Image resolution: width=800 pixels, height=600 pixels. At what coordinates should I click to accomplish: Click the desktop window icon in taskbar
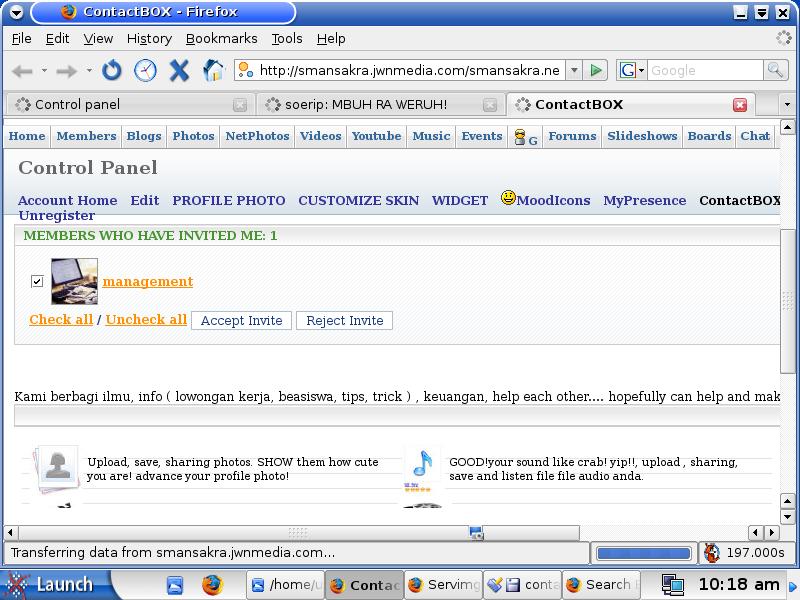tap(174, 585)
